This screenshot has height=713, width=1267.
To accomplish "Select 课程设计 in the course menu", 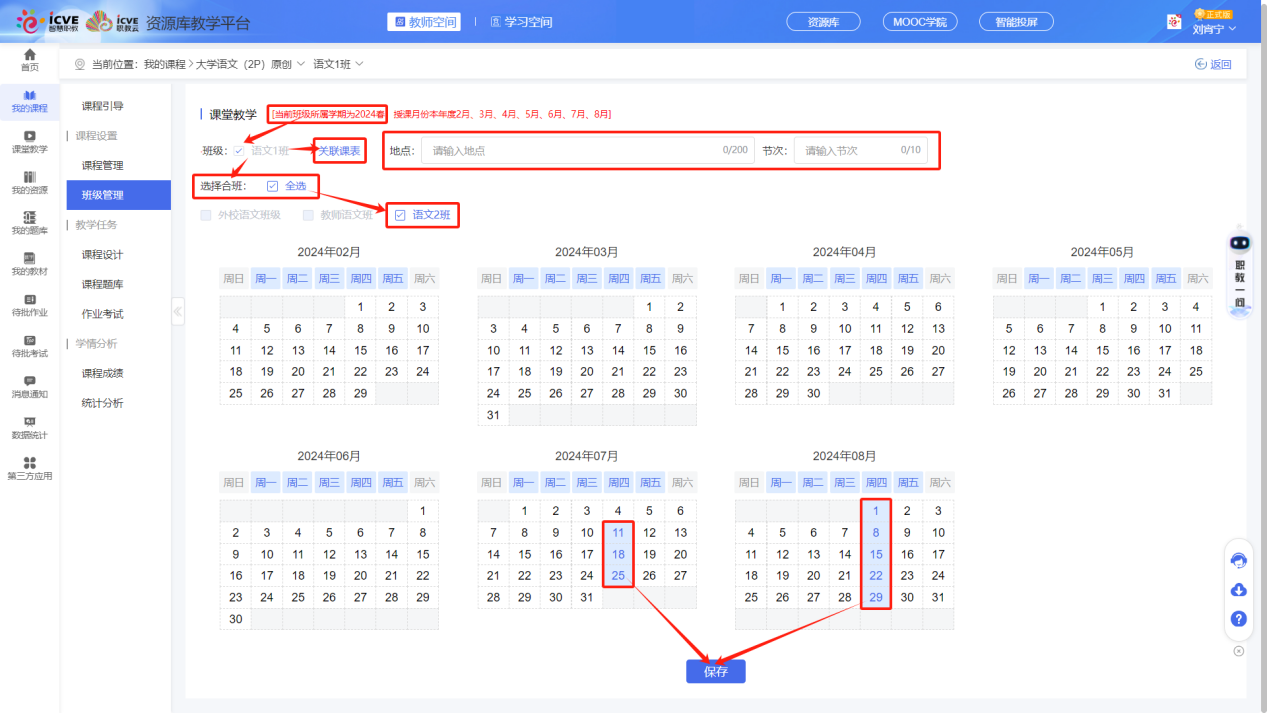I will 102,255.
